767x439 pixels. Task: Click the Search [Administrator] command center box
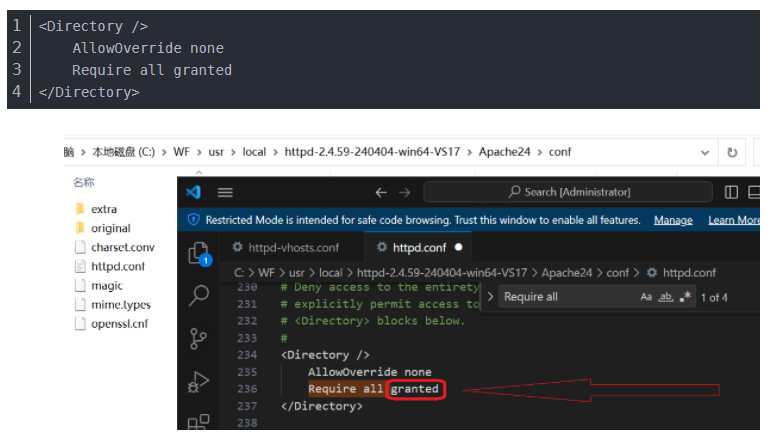click(567, 192)
